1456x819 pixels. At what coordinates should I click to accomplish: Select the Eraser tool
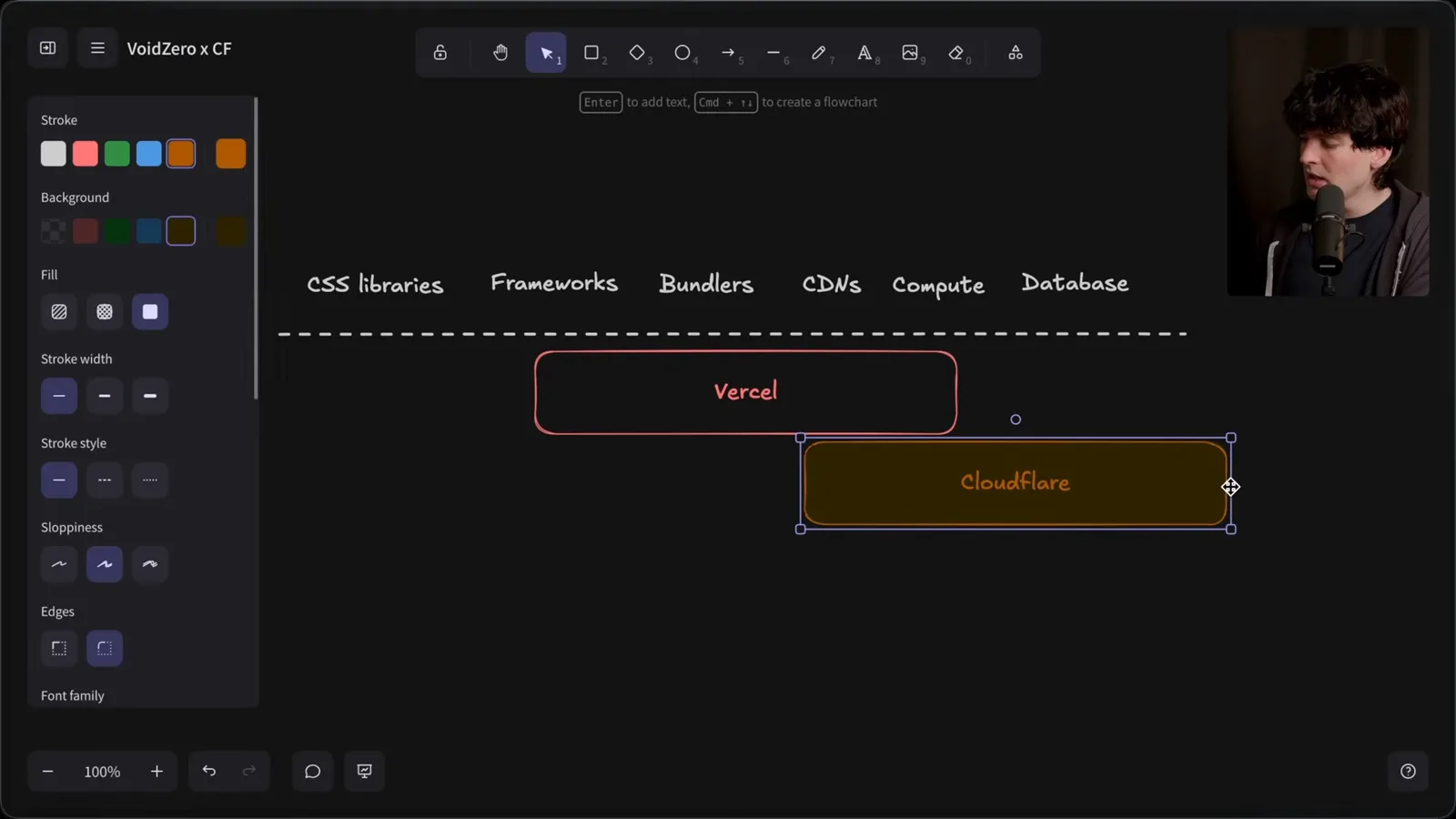955,53
